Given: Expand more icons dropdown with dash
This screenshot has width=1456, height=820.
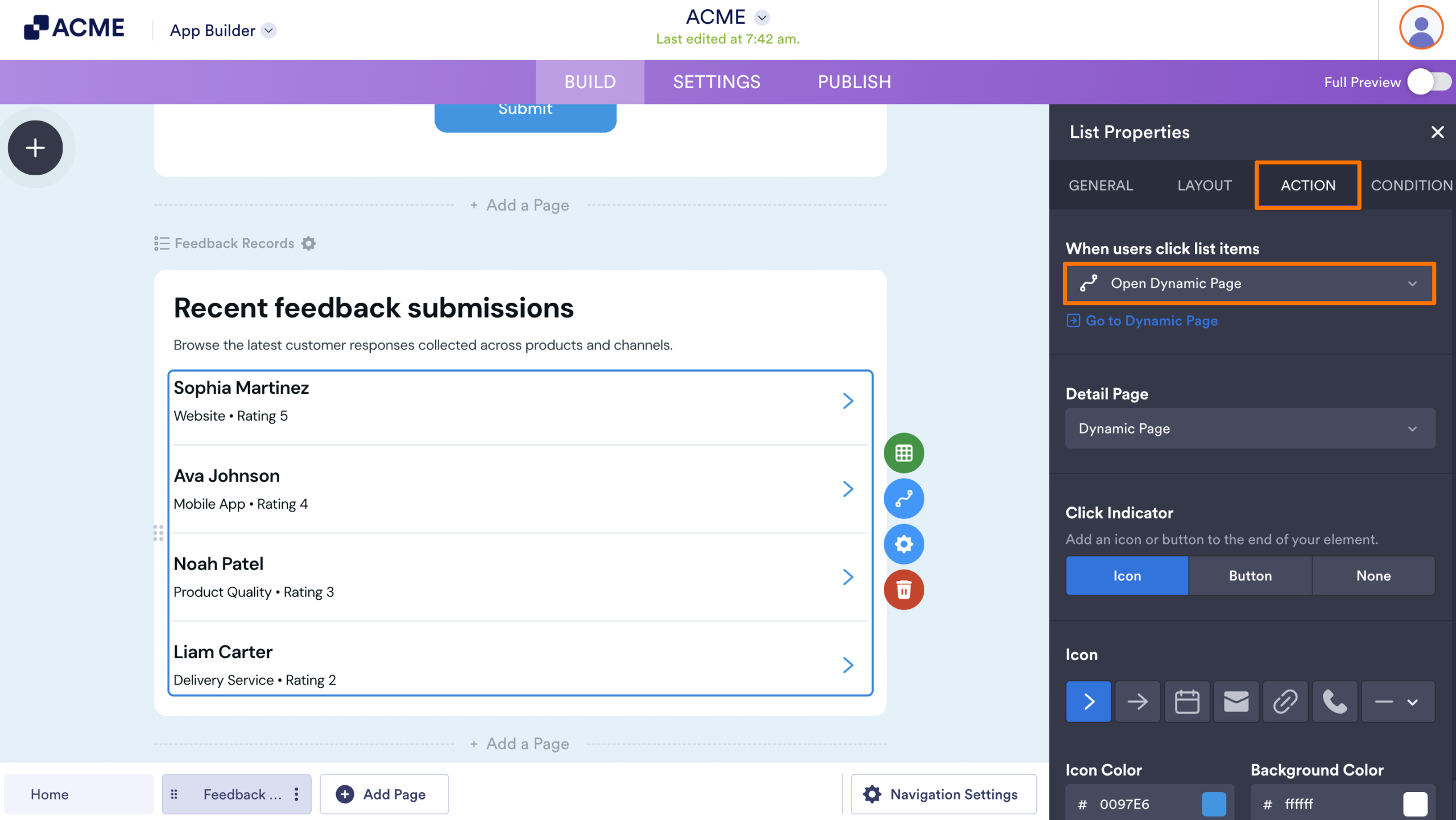Looking at the screenshot, I should (1398, 701).
